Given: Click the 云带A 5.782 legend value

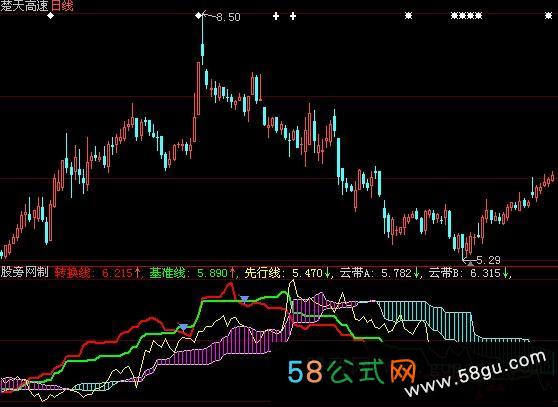Looking at the screenshot, I should (x=380, y=273).
